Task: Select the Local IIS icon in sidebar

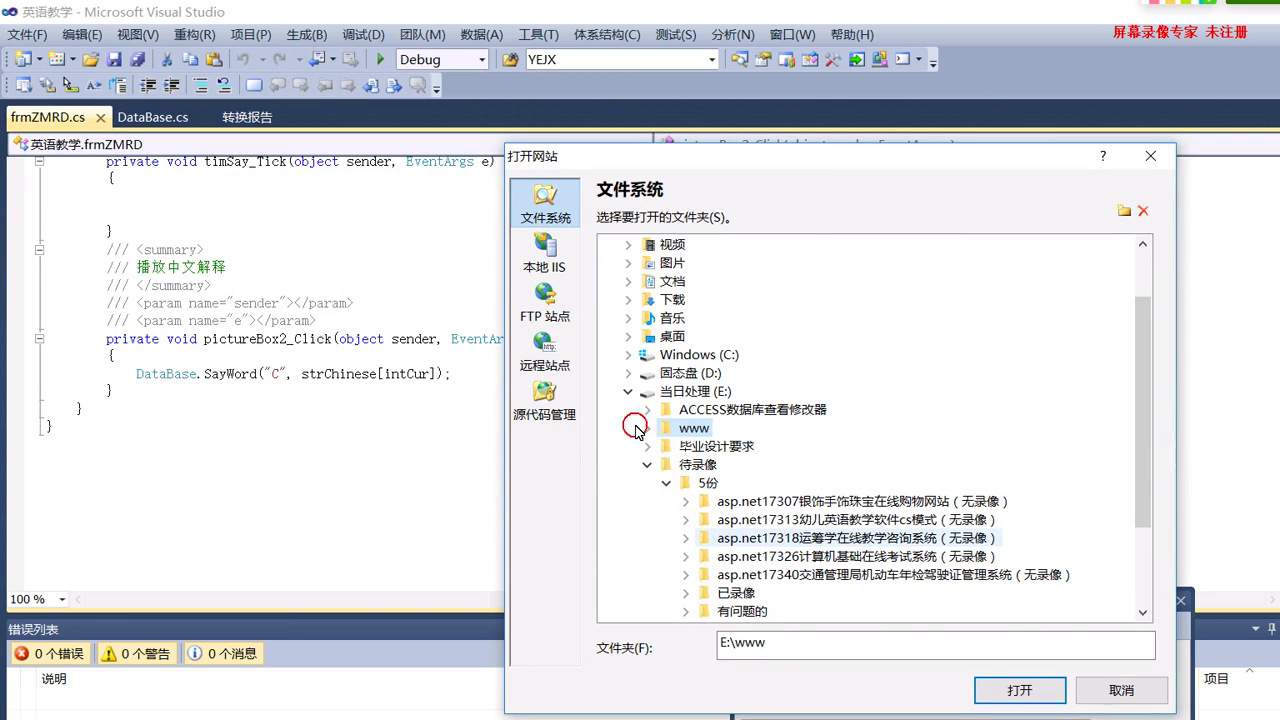Action: click(x=545, y=253)
